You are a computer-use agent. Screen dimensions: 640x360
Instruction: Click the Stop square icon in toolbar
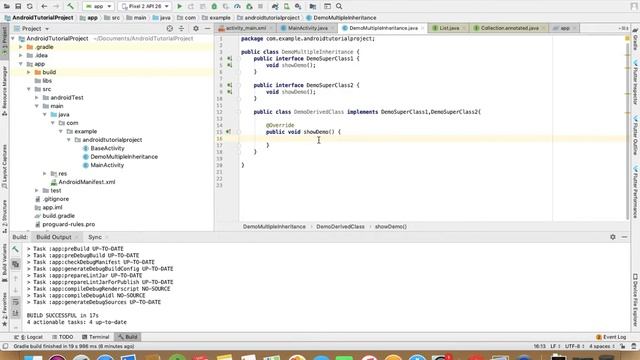[x=260, y=7]
